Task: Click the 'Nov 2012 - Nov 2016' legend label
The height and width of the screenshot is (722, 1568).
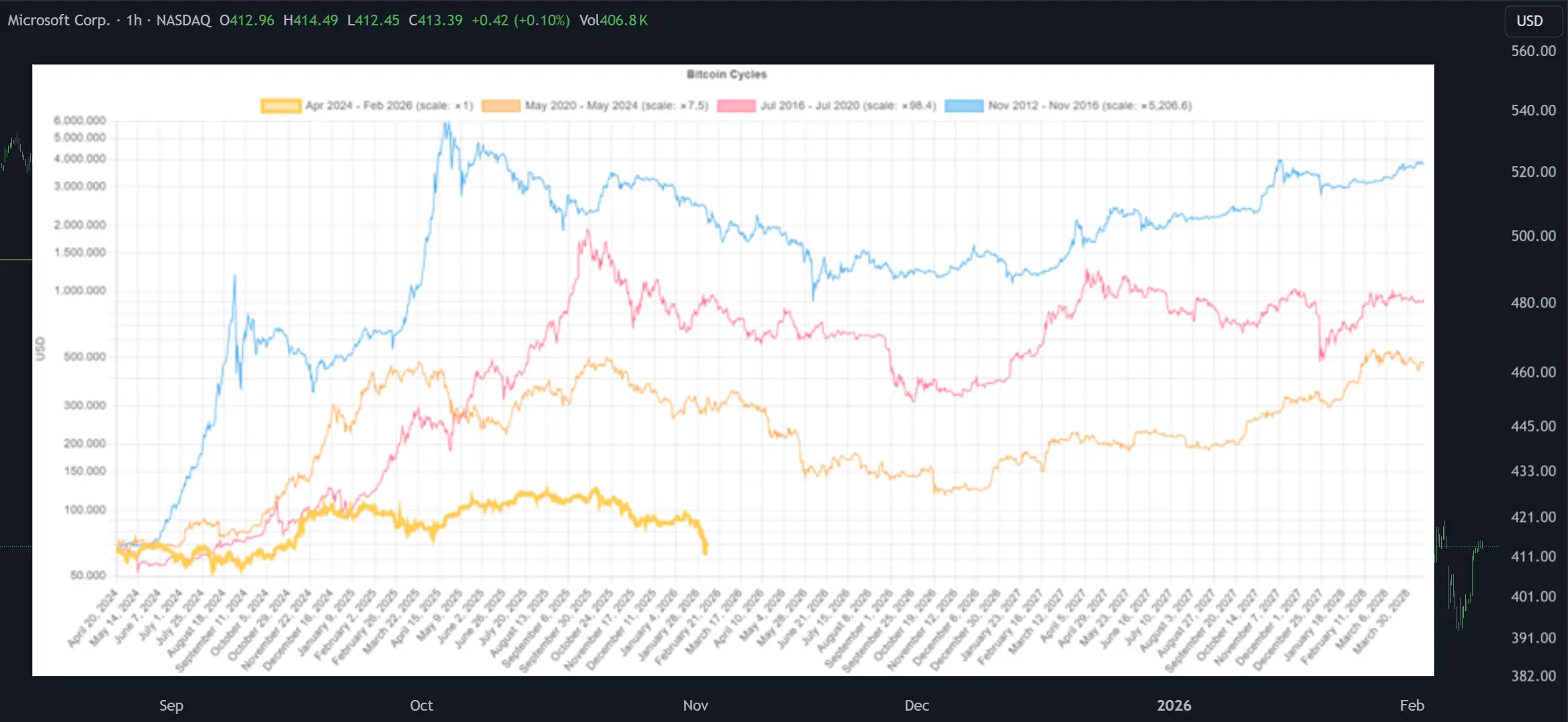Action: (1089, 105)
